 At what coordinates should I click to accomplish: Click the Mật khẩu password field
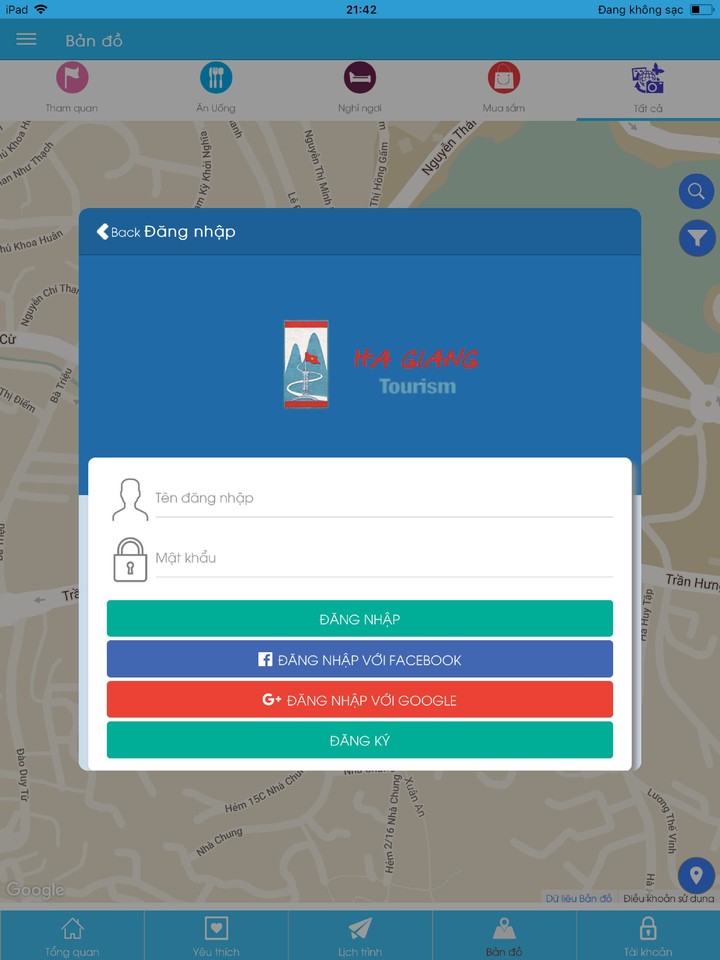point(384,558)
